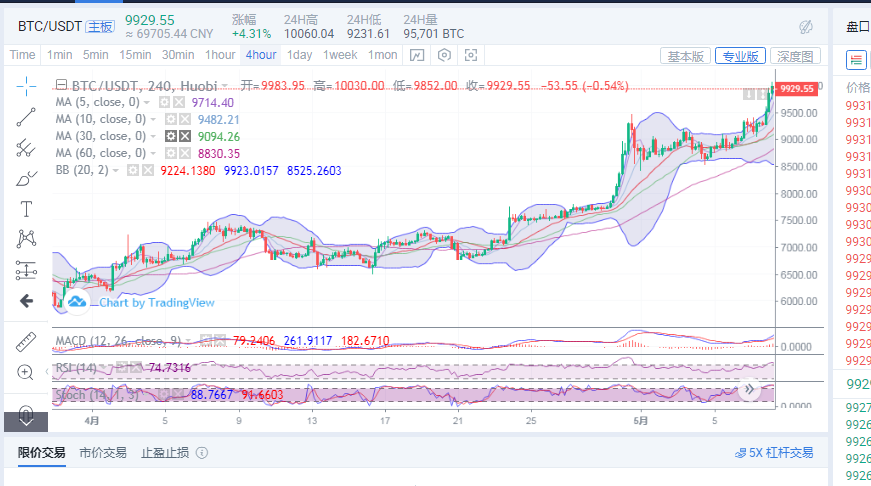Select the text annotation tool

(x=26, y=209)
